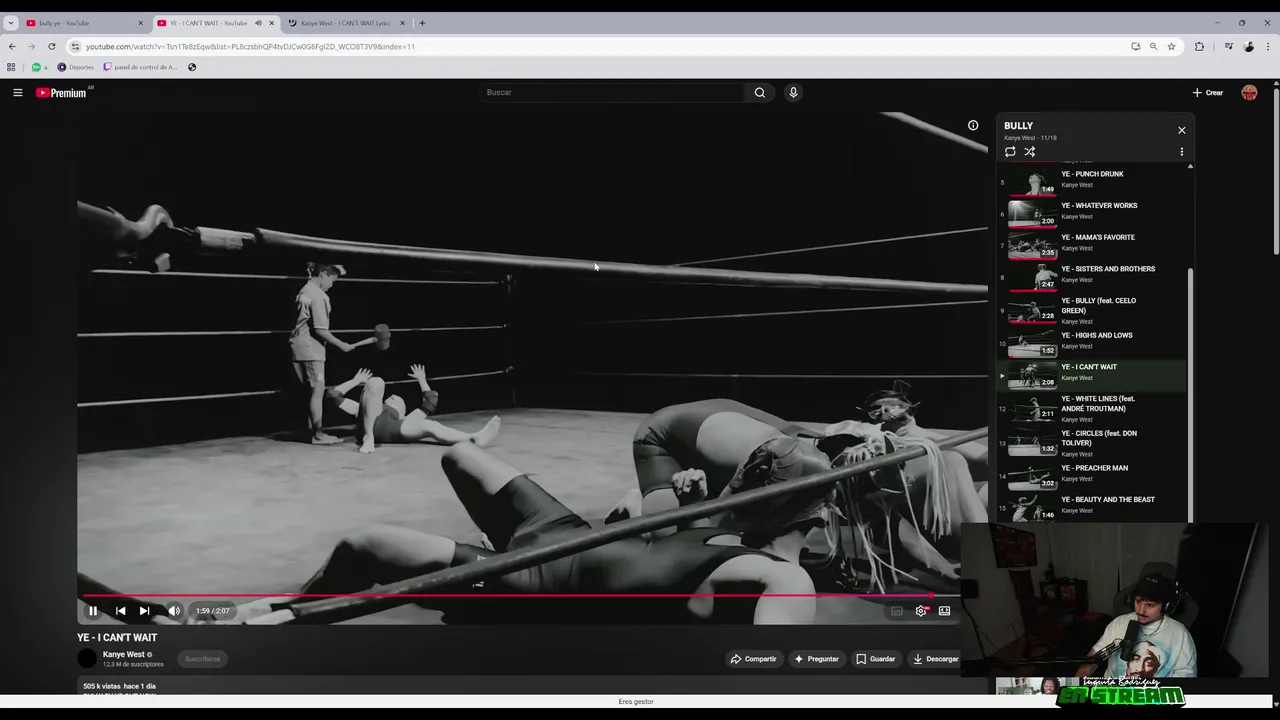Skip to the next video
The image size is (1280, 720).
pos(145,611)
